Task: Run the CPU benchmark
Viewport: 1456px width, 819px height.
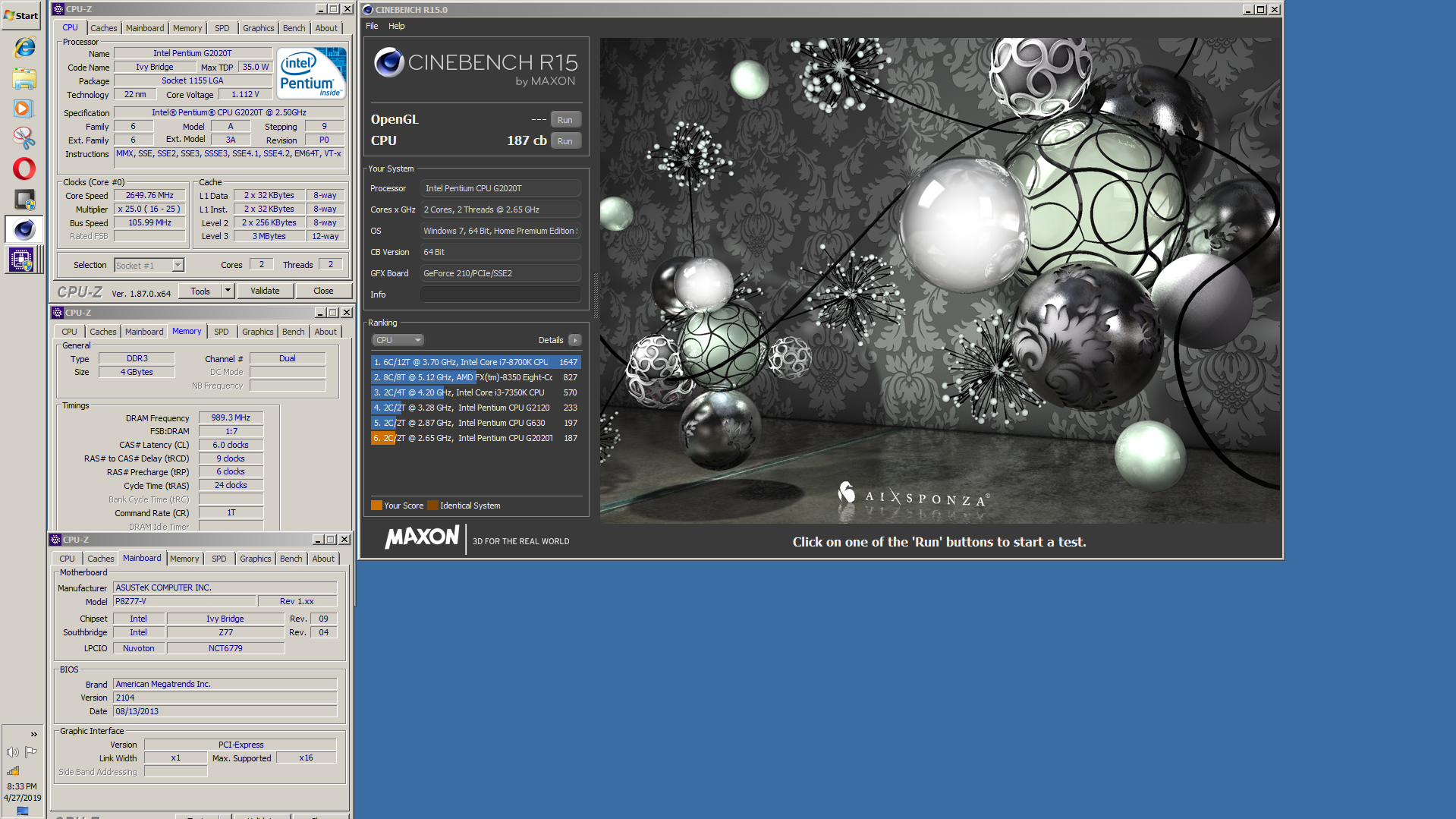Action: point(565,141)
